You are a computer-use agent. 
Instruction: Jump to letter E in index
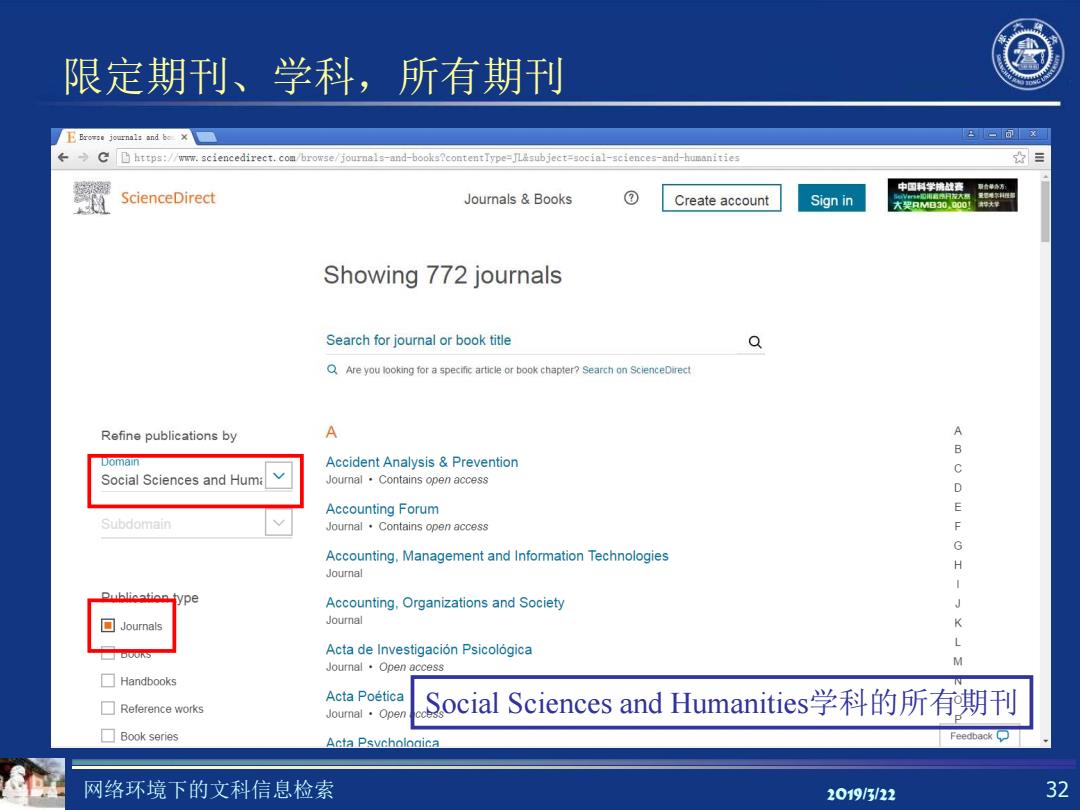(x=957, y=507)
